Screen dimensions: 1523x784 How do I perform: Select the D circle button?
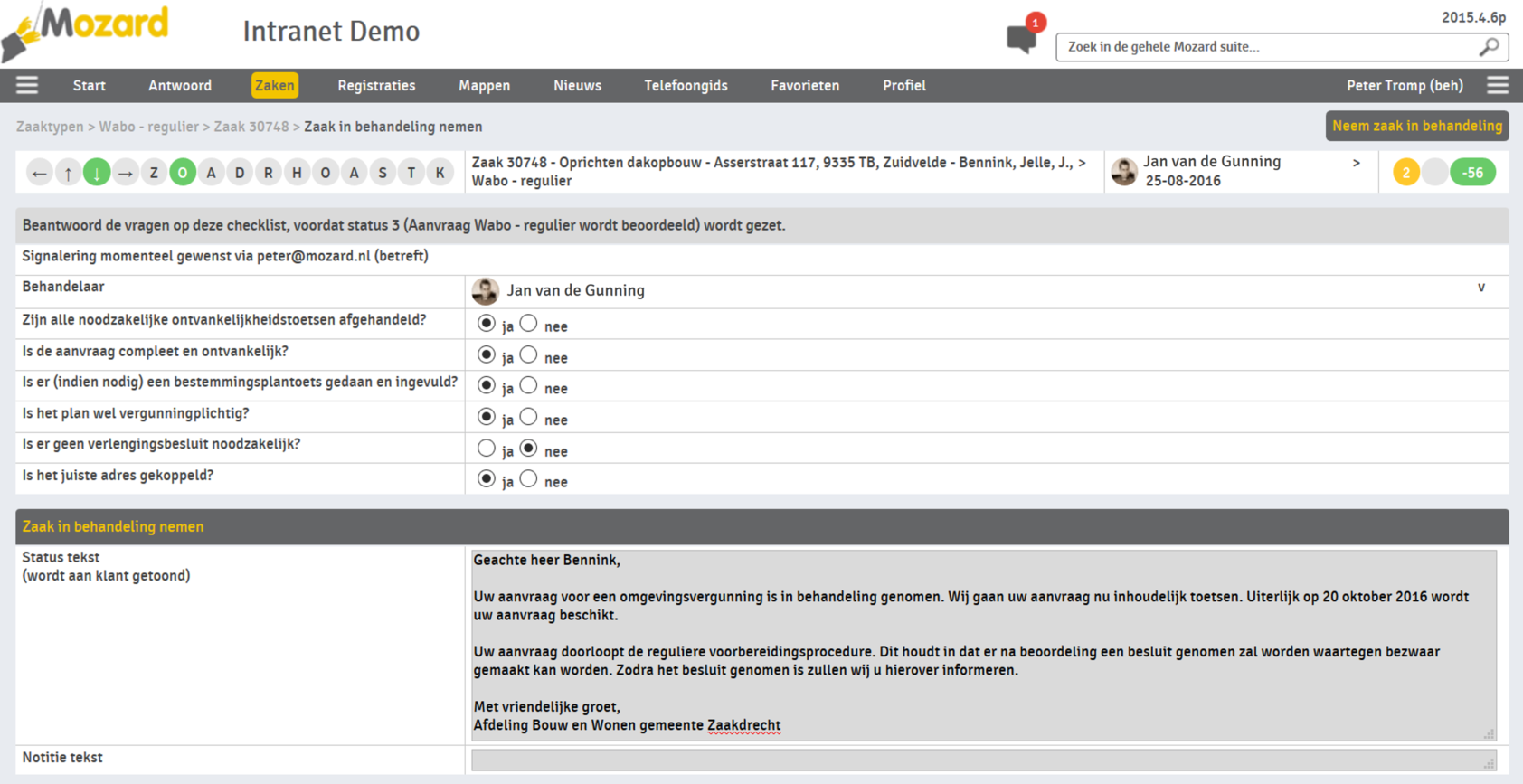pos(240,173)
